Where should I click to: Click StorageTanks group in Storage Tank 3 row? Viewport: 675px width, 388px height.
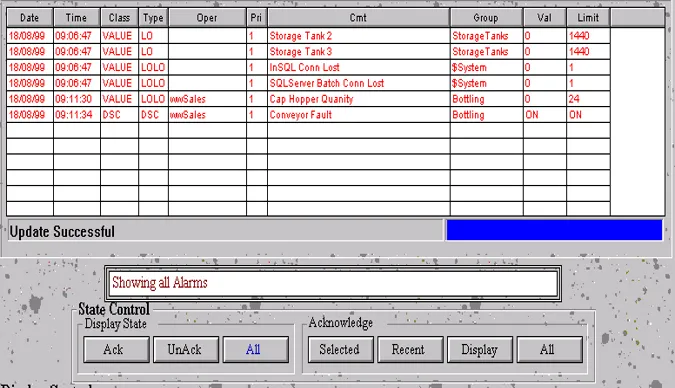(x=480, y=52)
